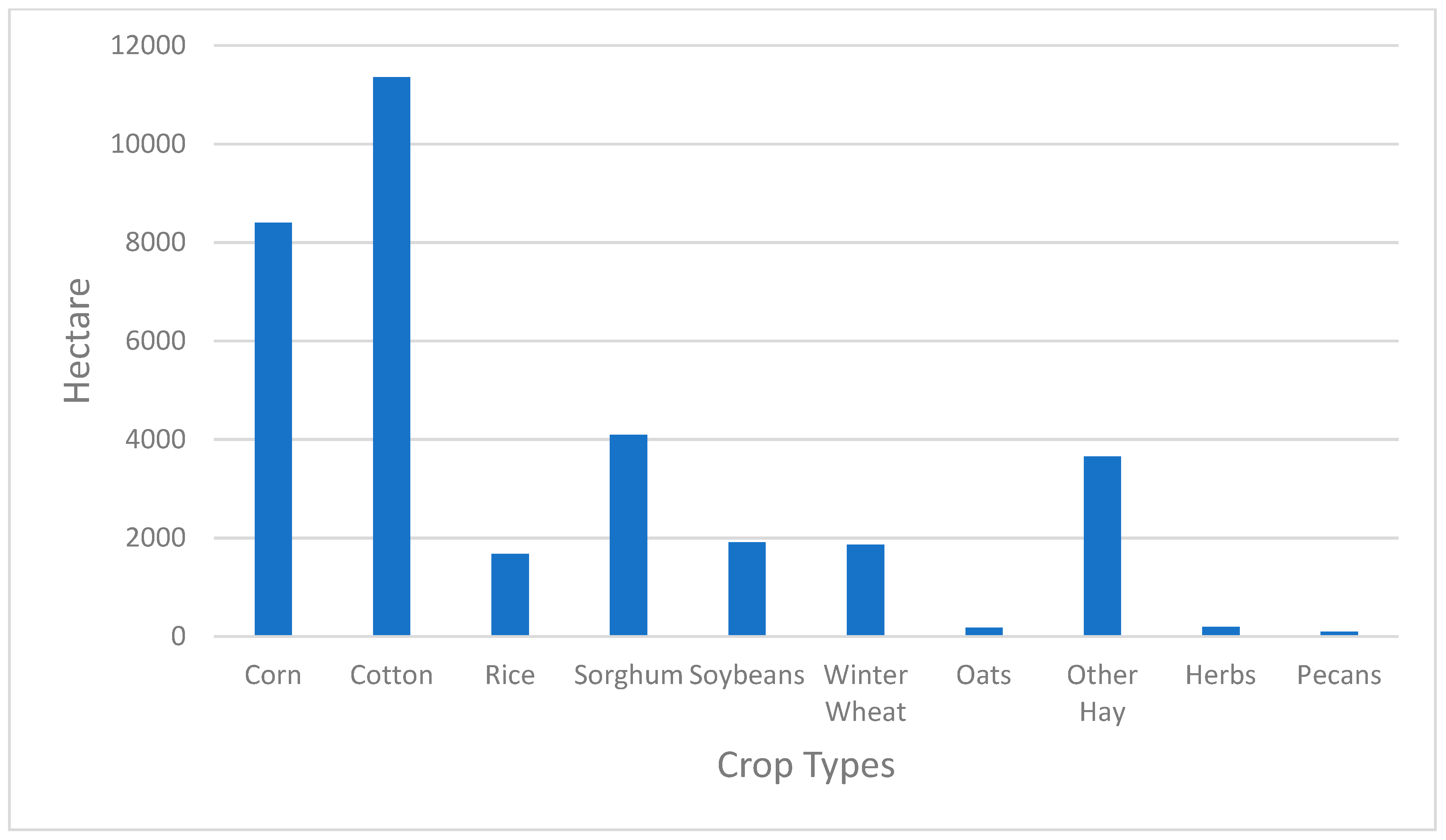Screen dimensions: 1446x840
Task: Select the Sorghum category label
Action: pyautogui.click(x=628, y=675)
